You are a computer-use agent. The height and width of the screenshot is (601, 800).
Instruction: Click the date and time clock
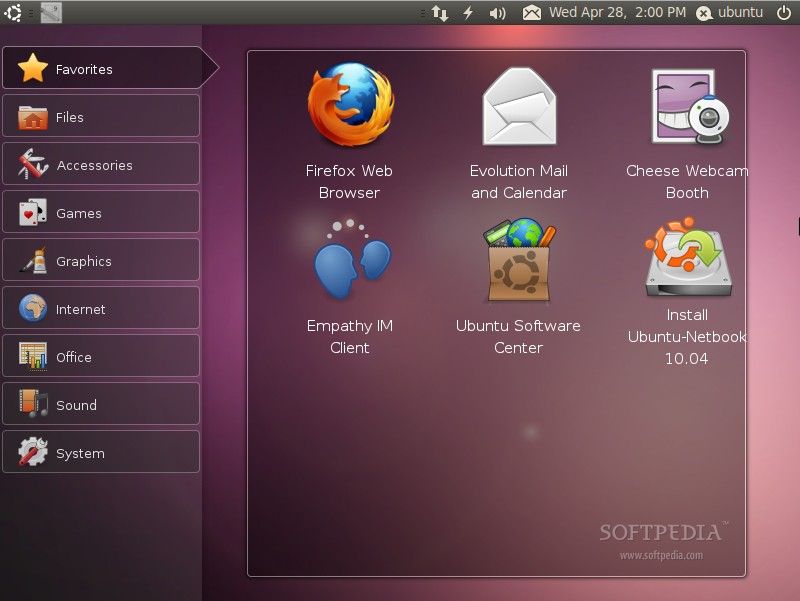tap(617, 12)
